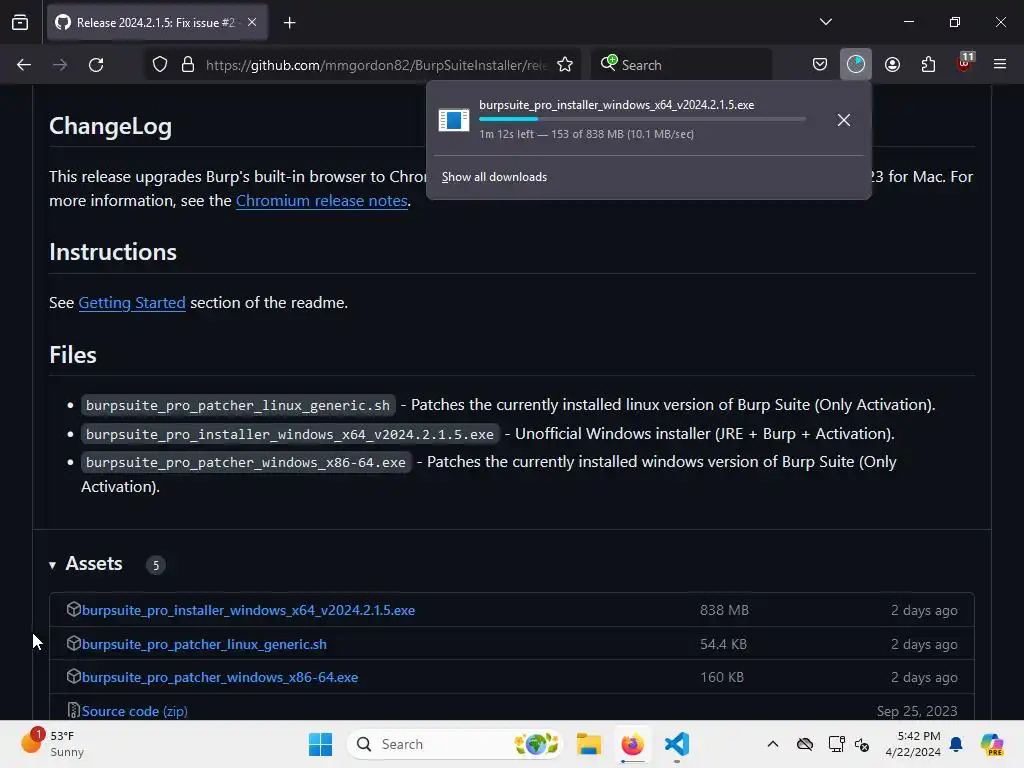Click the Firefox Search box
1024x768 pixels.
pyautogui.click(x=682, y=65)
